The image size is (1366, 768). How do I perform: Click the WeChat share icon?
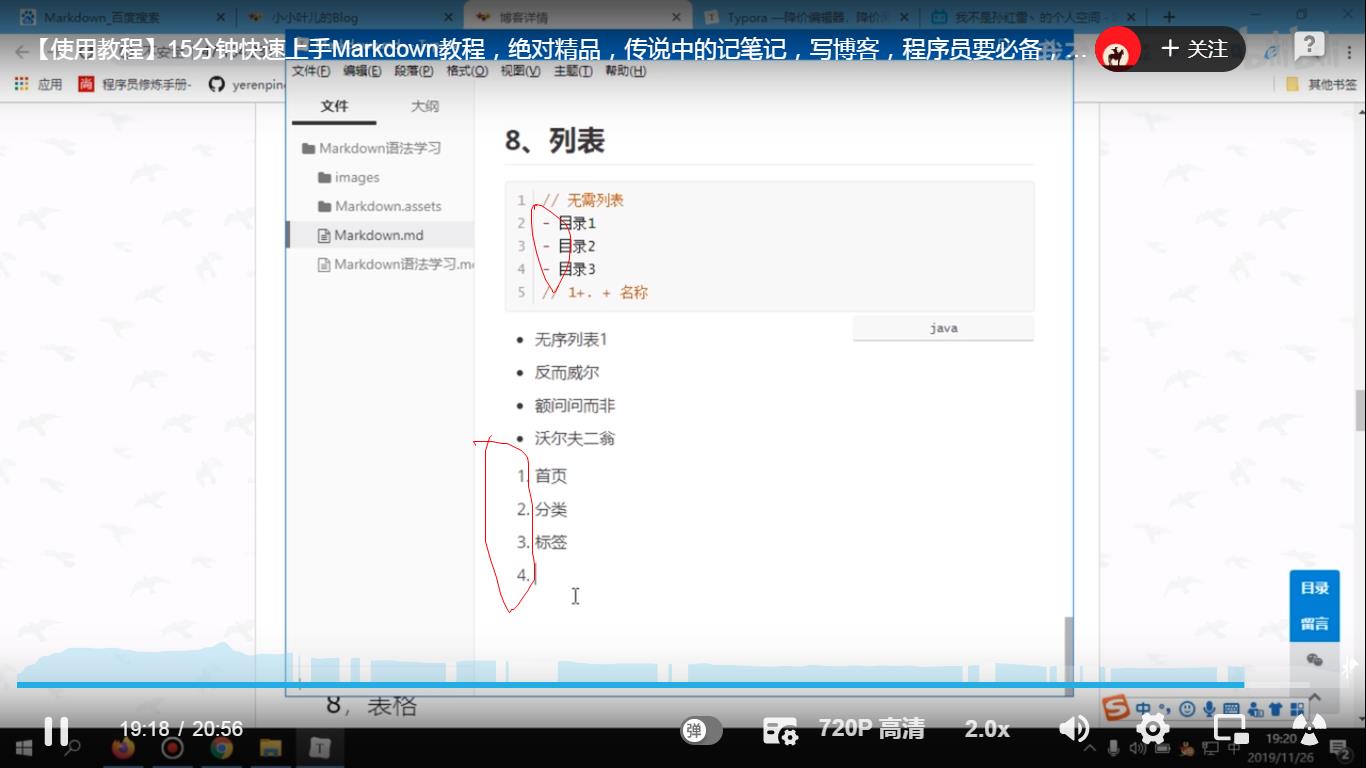point(1314,659)
